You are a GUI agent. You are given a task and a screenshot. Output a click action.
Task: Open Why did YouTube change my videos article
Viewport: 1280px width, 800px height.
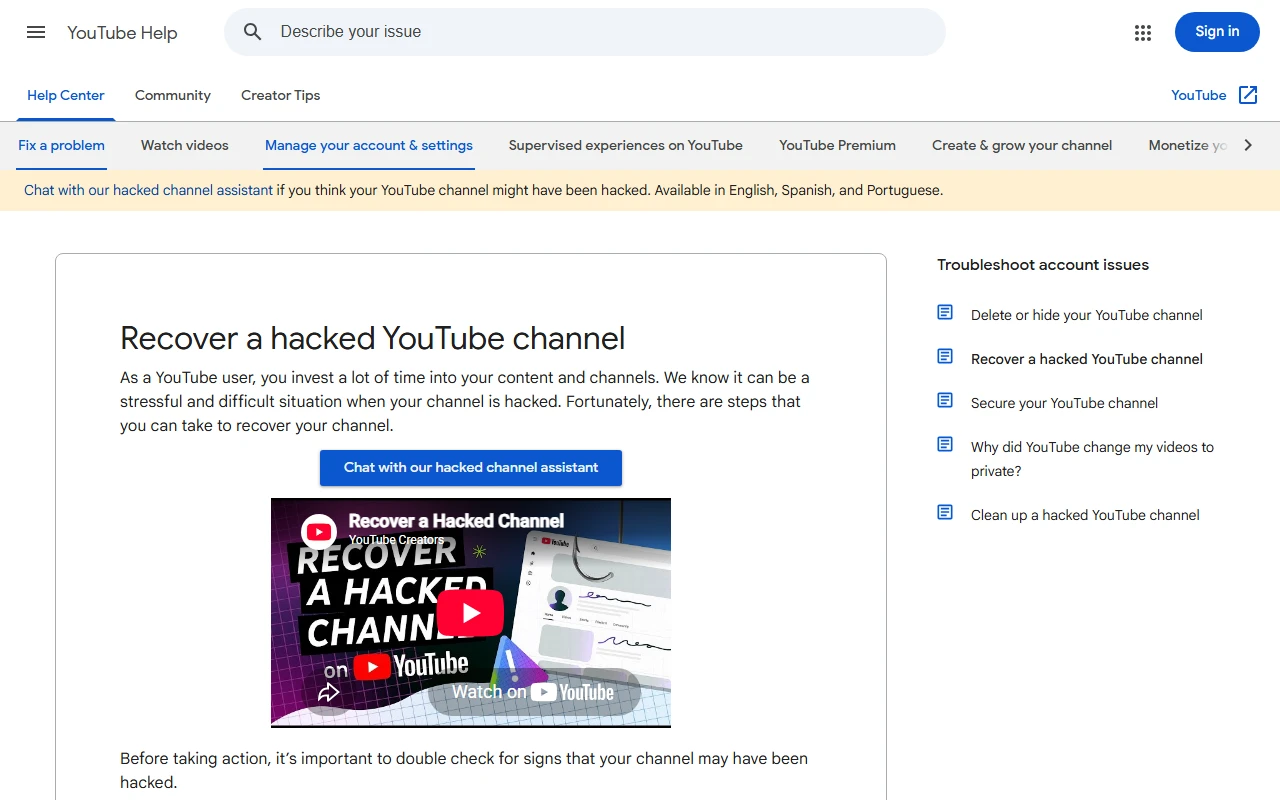(x=1092, y=459)
